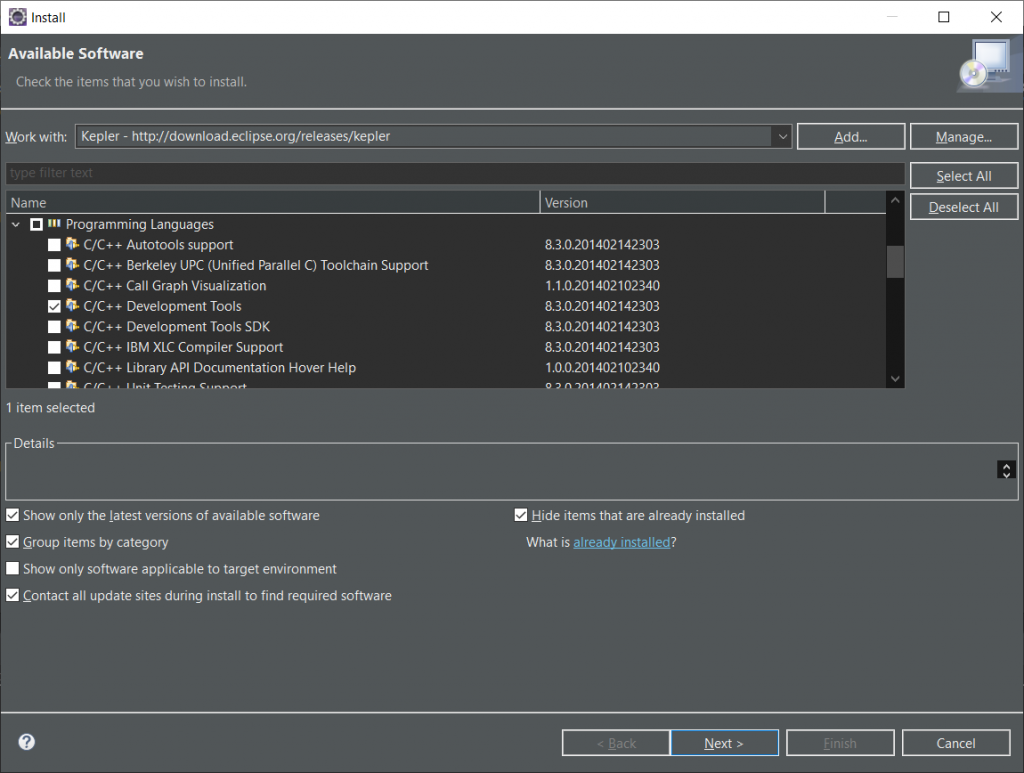The image size is (1024, 773).
Task: Click the feature icon beside C/C++ Development Tools
Action: coord(72,306)
